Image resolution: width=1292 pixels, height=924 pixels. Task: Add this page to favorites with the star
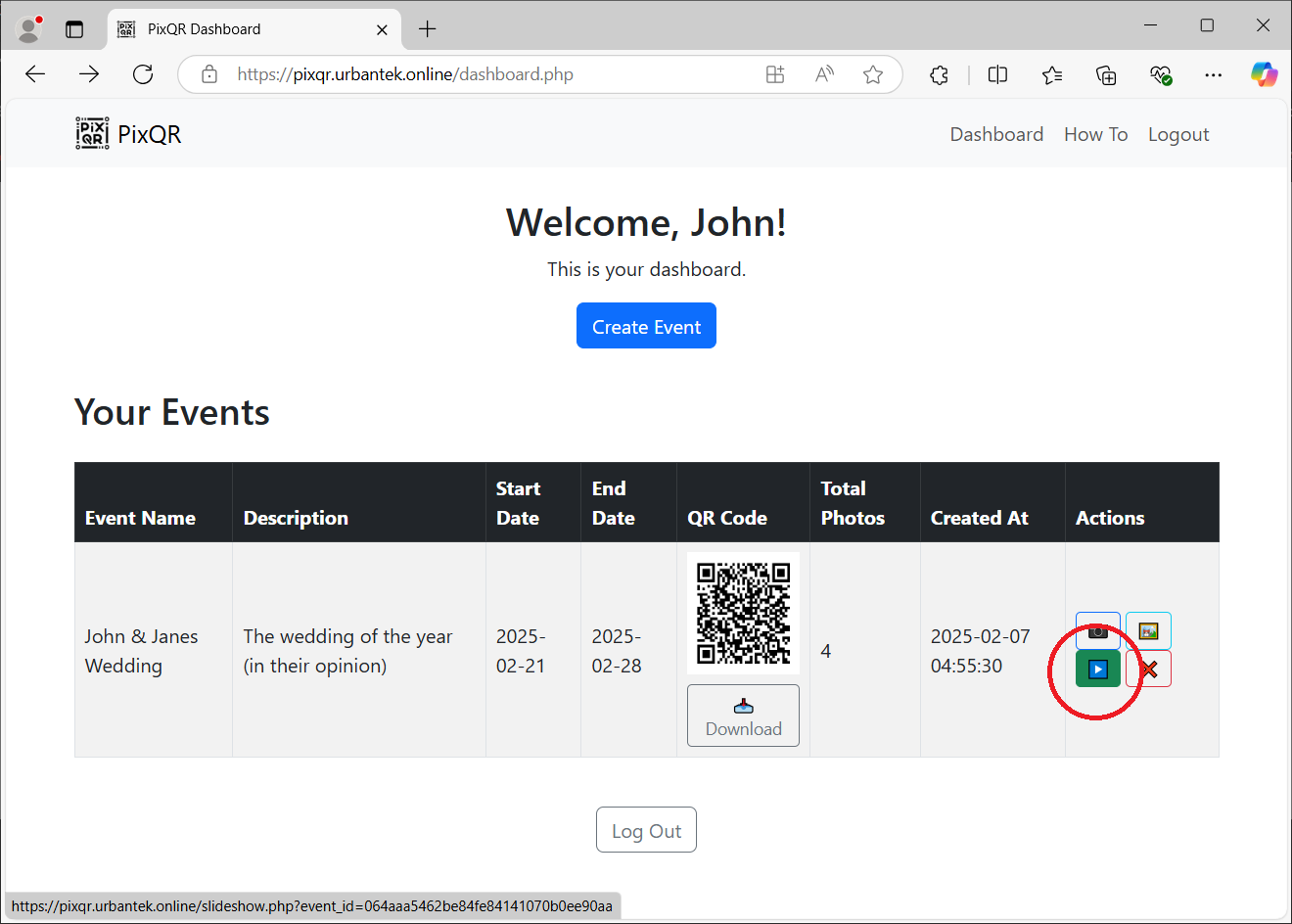(x=873, y=74)
